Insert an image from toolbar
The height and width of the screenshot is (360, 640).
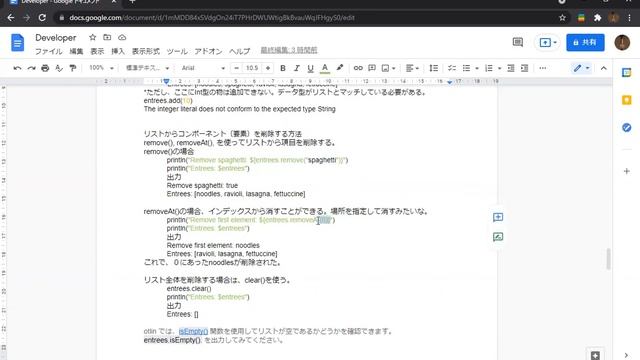385,68
